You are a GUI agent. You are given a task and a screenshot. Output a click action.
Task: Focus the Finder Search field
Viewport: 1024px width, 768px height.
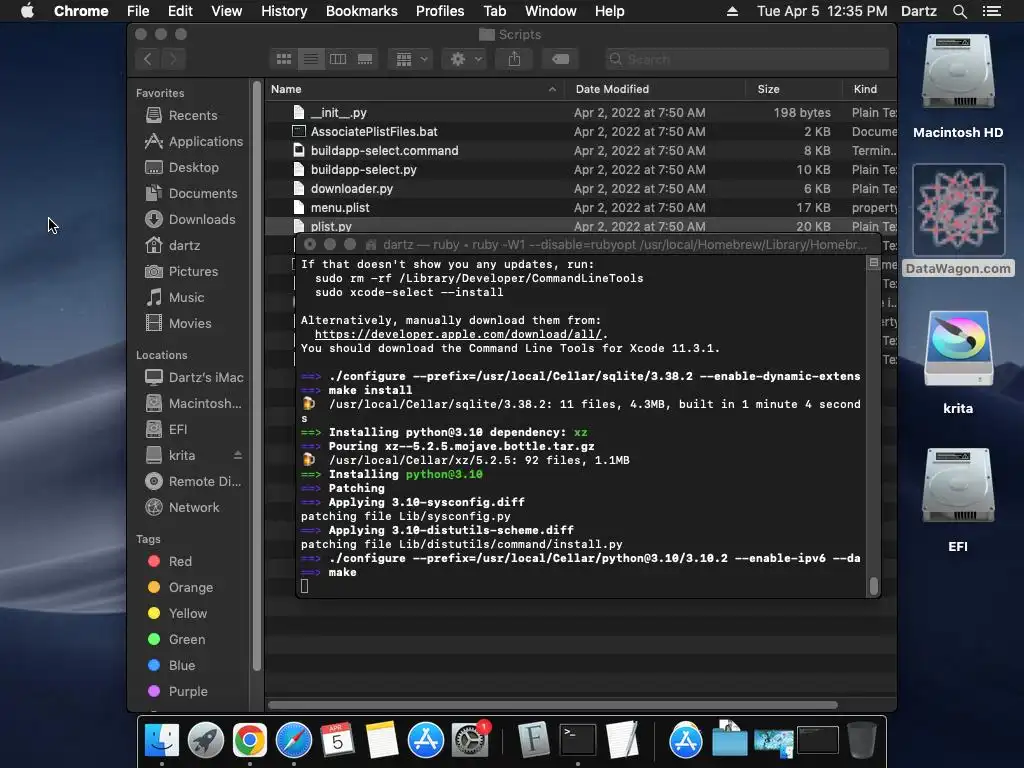click(x=746, y=59)
